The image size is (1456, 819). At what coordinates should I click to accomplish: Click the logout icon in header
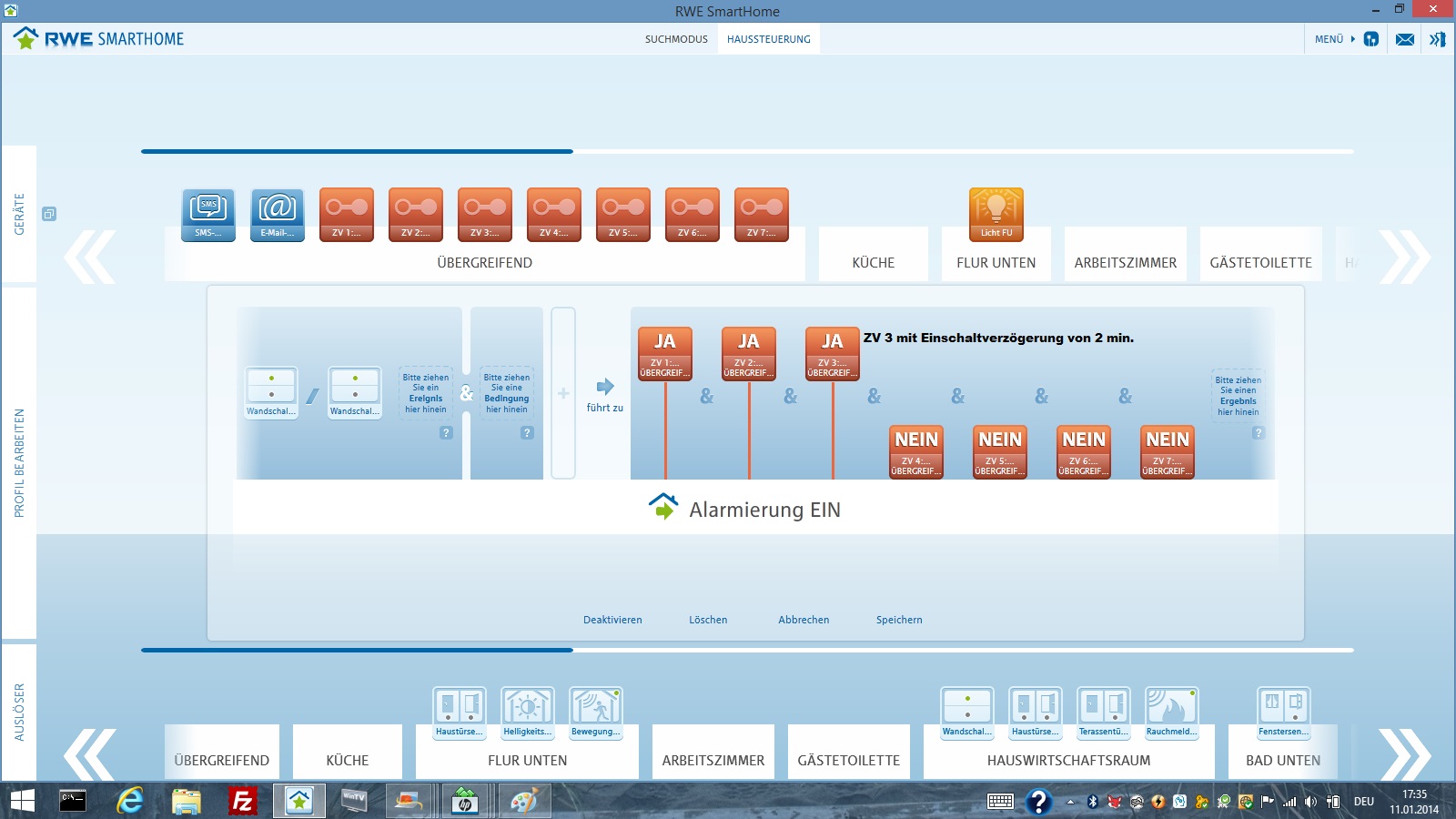pyautogui.click(x=1438, y=39)
